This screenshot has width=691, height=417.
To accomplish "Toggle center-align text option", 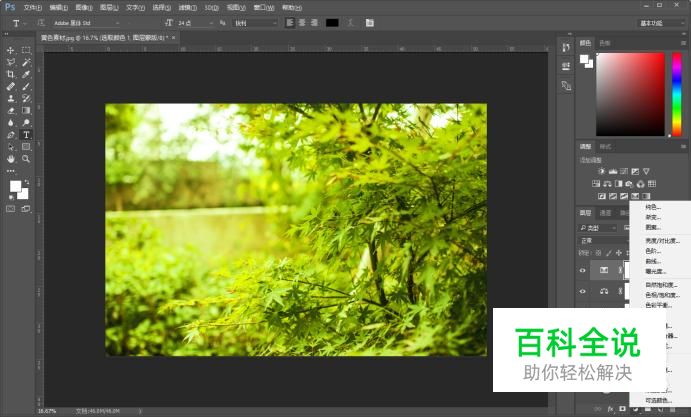I will point(302,23).
